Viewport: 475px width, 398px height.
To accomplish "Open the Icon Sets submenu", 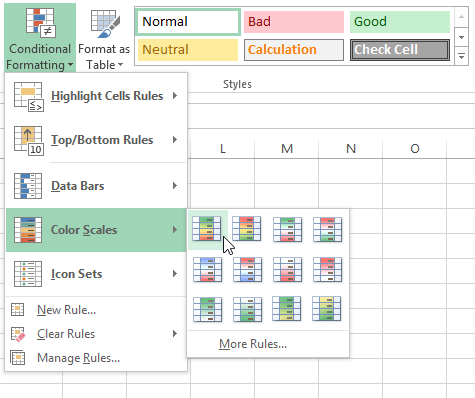I will 96,274.
